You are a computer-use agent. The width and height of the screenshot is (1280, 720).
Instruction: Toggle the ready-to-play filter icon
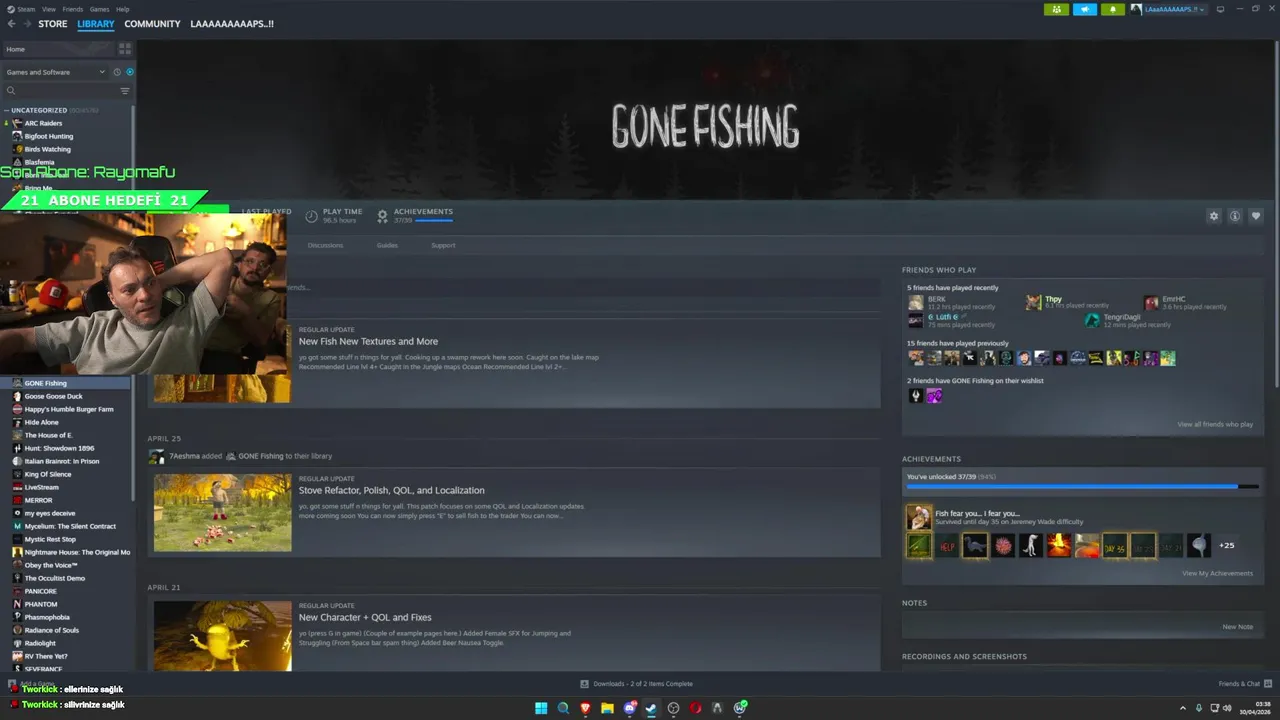coord(130,72)
